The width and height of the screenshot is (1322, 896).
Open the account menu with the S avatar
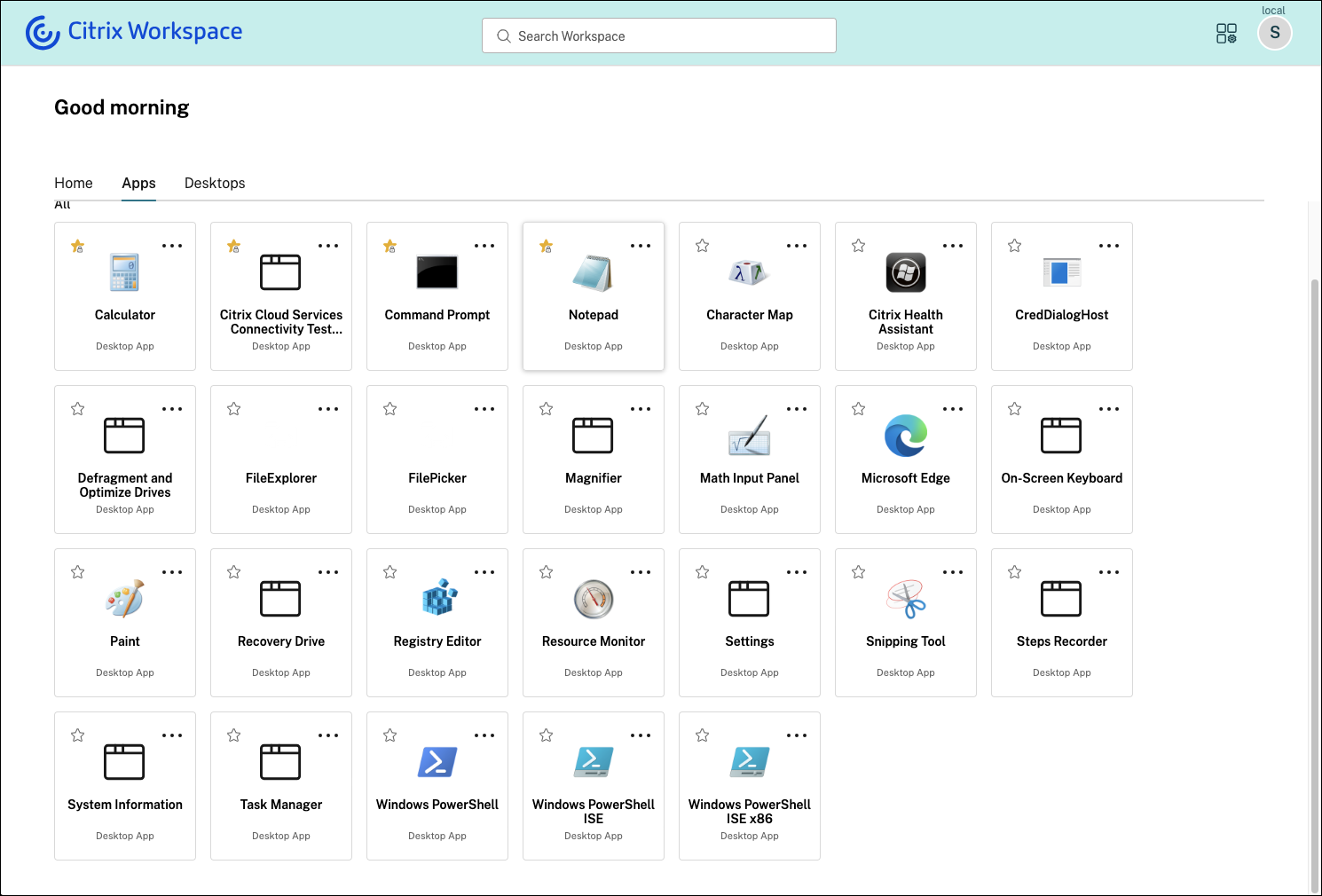coord(1275,33)
